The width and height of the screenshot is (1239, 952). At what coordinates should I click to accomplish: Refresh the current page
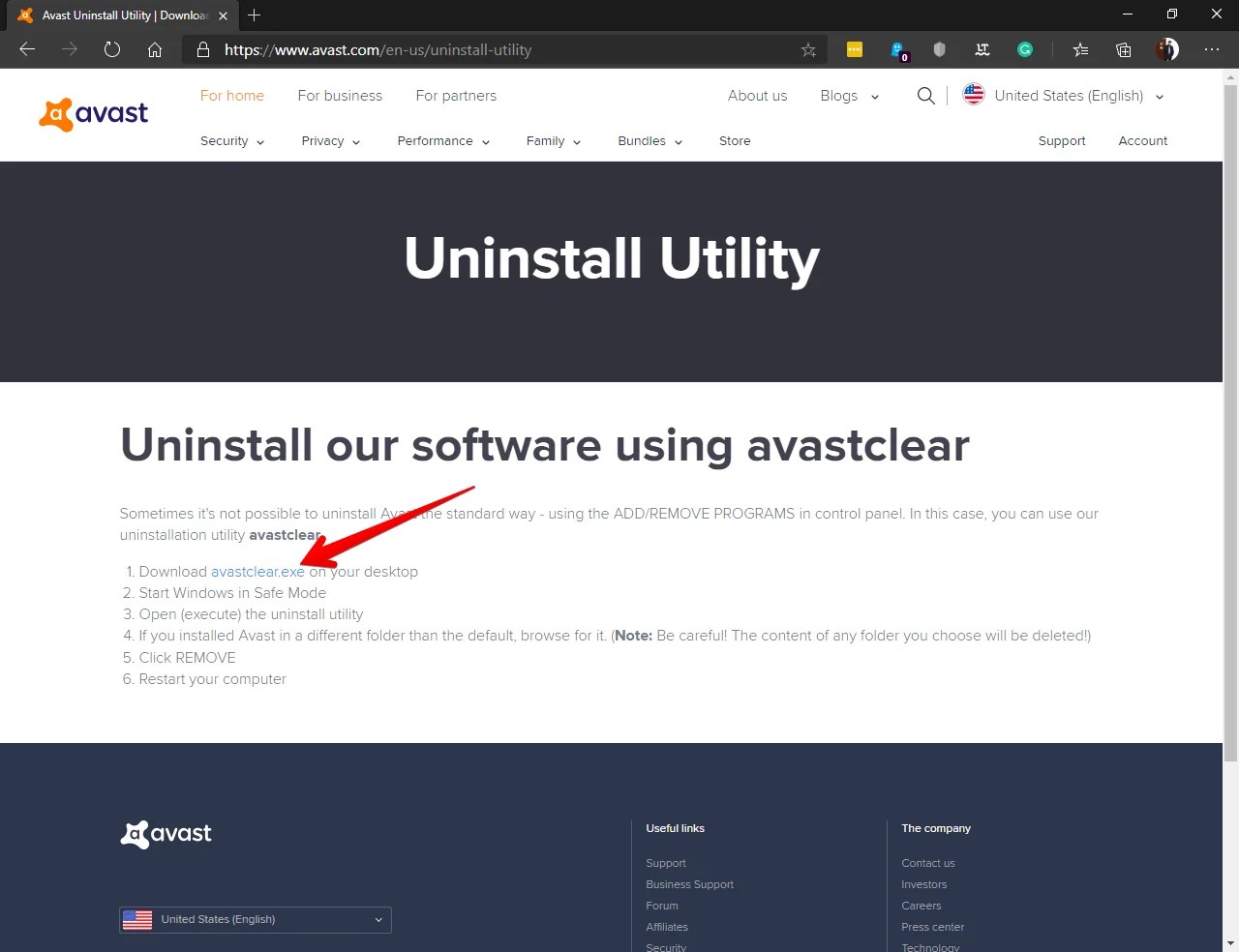(x=112, y=49)
